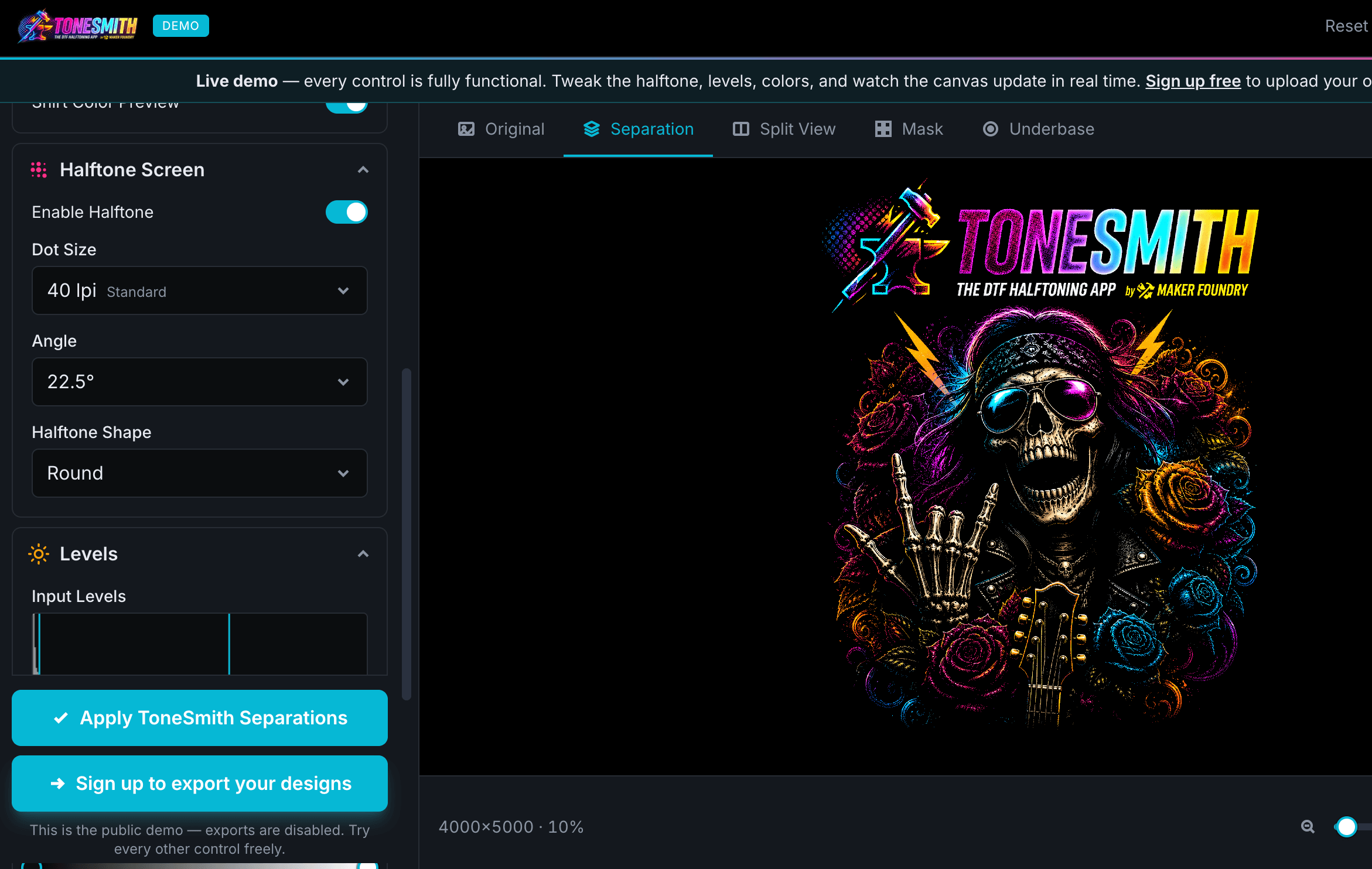Click the public demo exports disabled note

pyautogui.click(x=200, y=839)
